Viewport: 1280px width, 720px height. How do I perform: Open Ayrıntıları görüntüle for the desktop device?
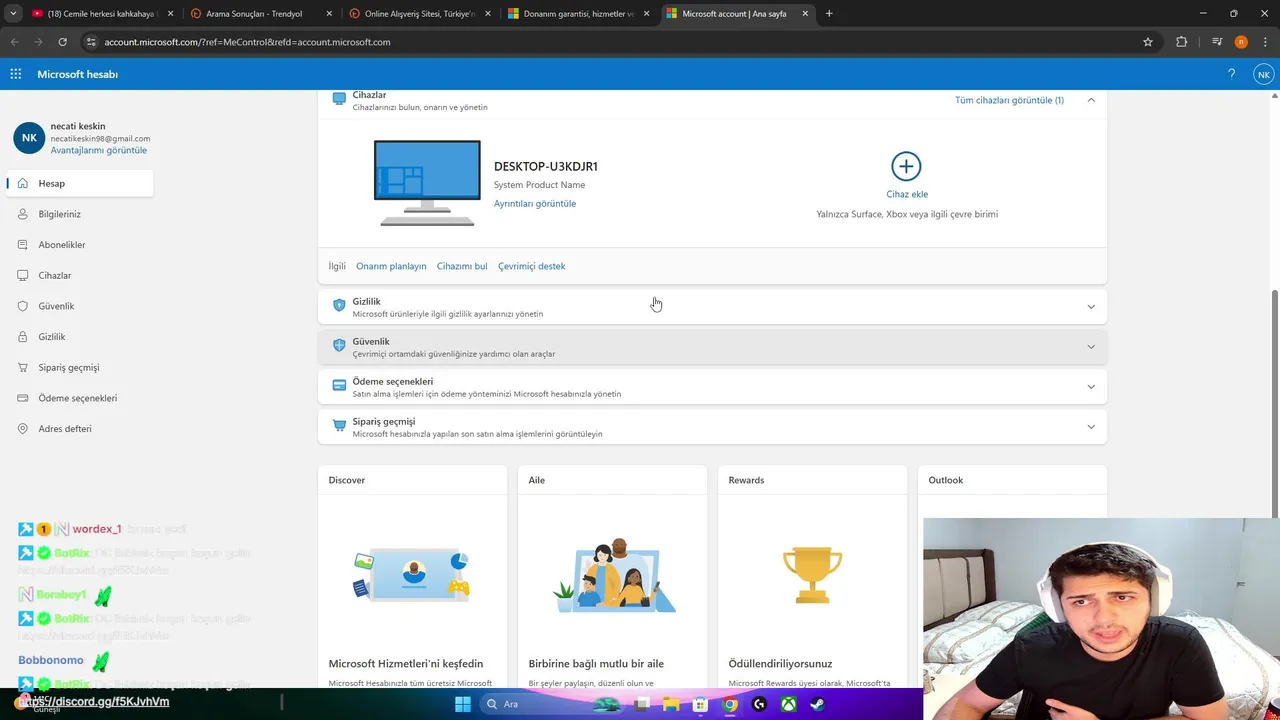(x=535, y=203)
